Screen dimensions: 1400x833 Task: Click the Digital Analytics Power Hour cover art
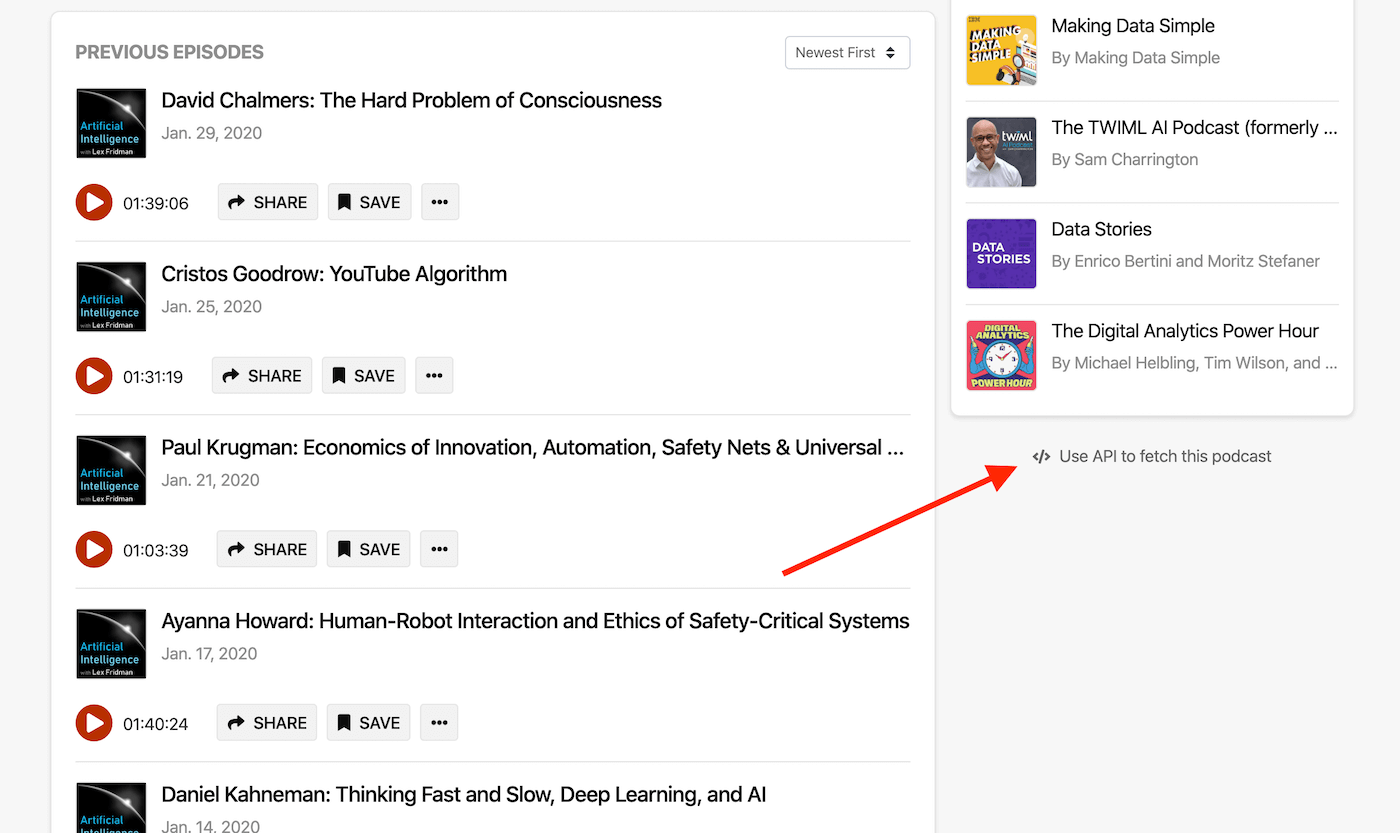pos(1001,355)
